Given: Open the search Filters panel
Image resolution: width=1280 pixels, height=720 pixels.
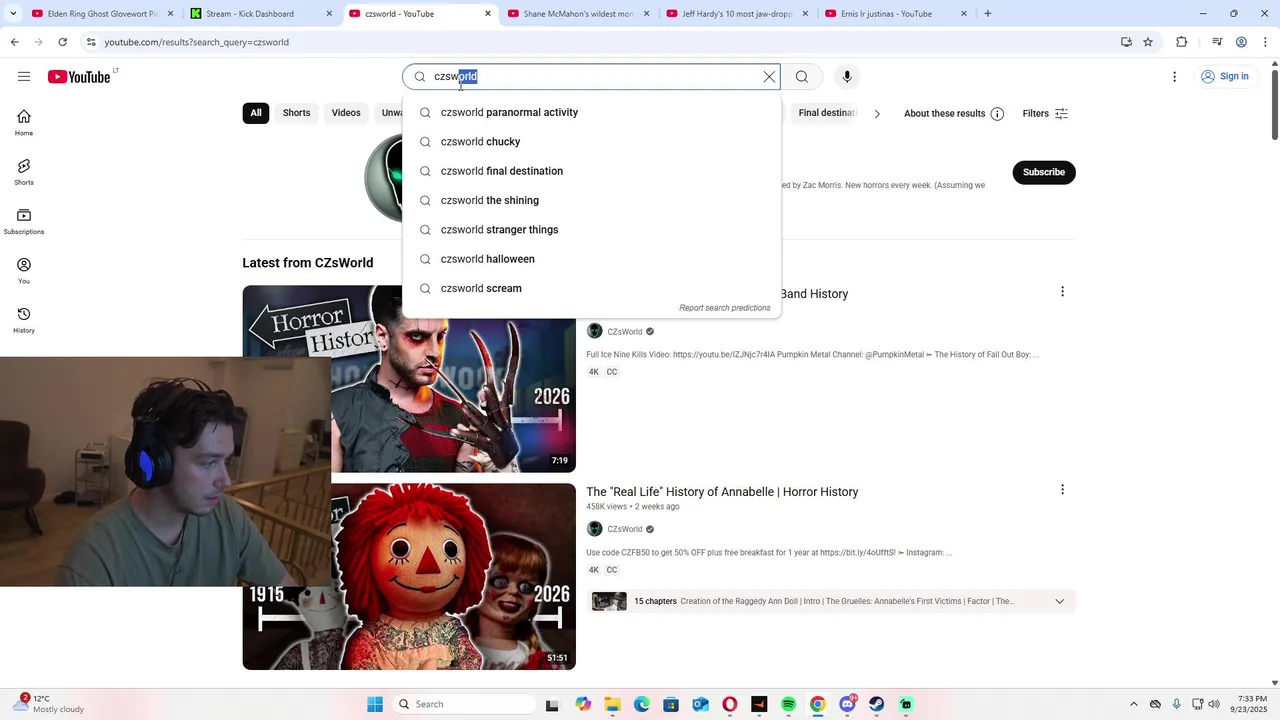Looking at the screenshot, I should pyautogui.click(x=1045, y=114).
